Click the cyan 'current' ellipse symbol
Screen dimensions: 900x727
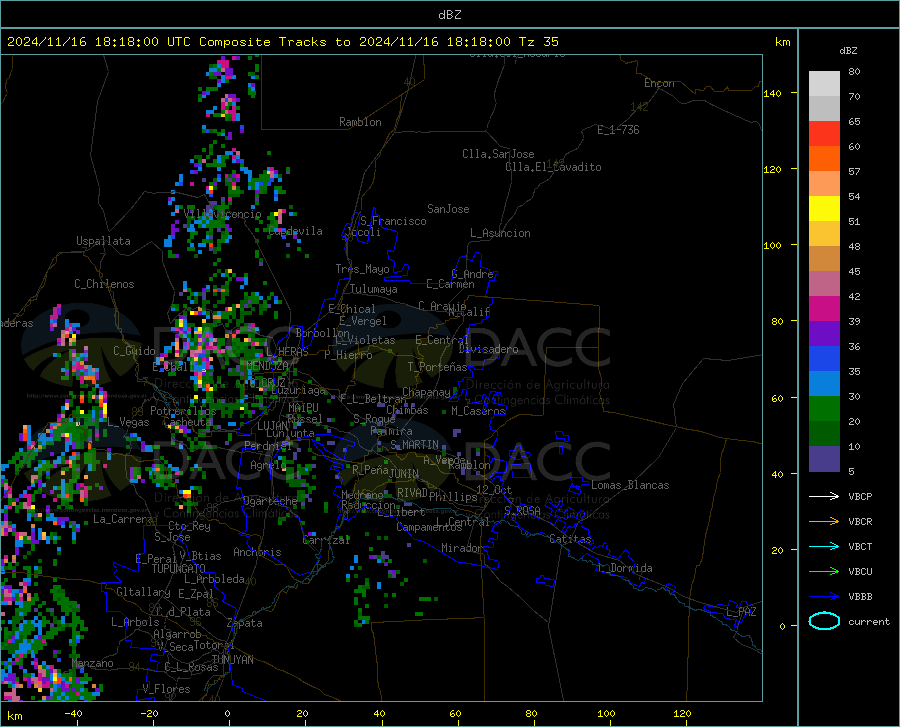coord(824,621)
